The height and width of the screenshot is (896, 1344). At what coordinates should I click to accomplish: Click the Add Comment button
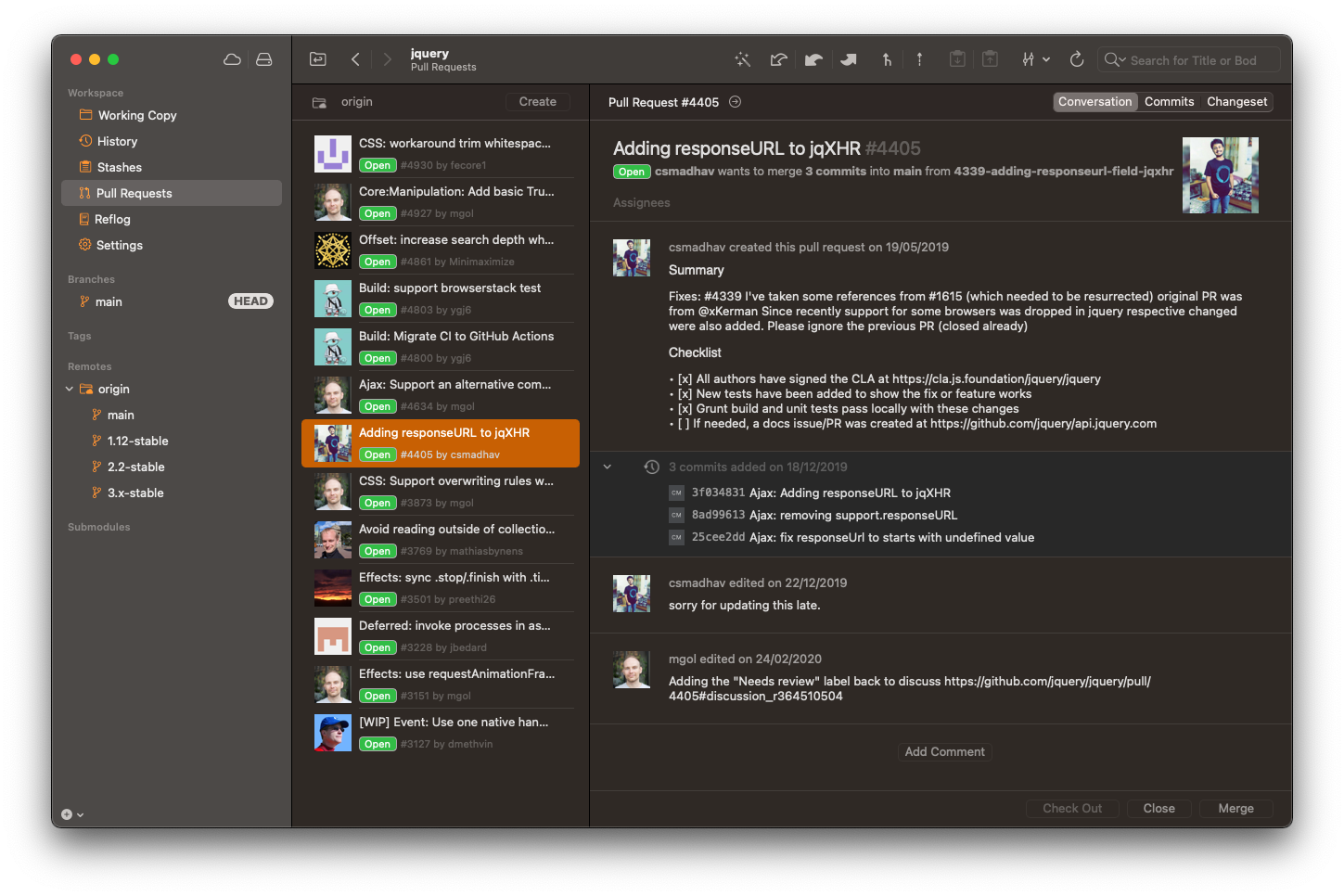(944, 752)
